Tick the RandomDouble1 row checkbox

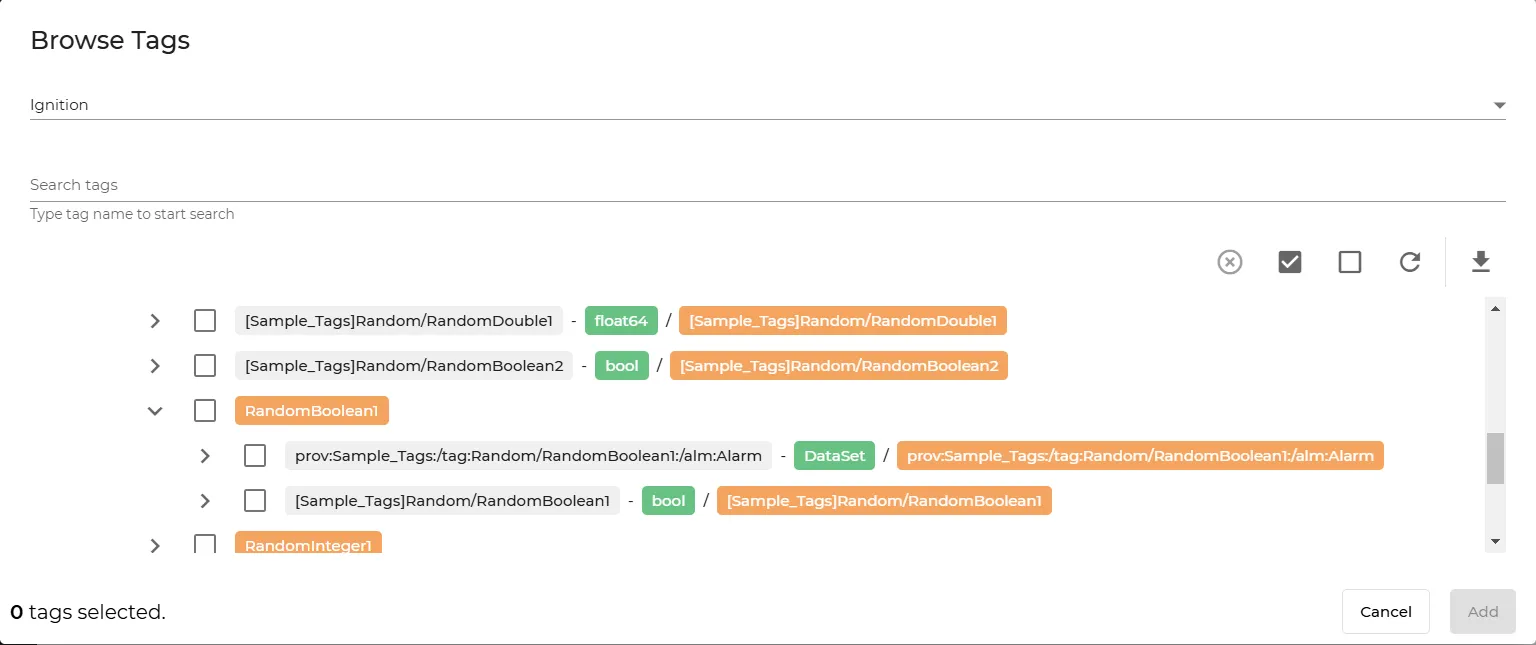click(x=205, y=321)
